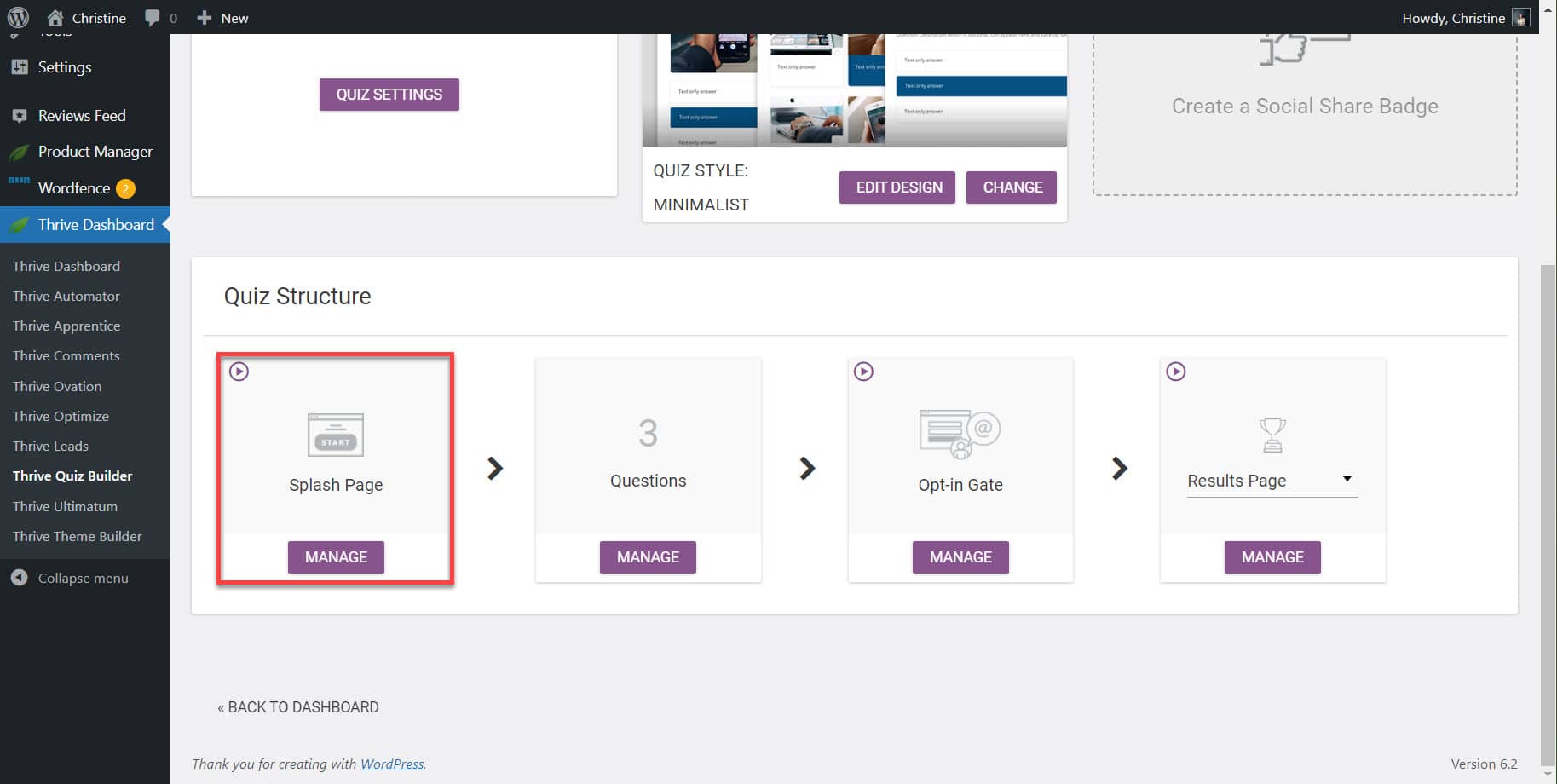
Task: Click the Collapse menu arrow icon
Action: pyautogui.click(x=20, y=578)
